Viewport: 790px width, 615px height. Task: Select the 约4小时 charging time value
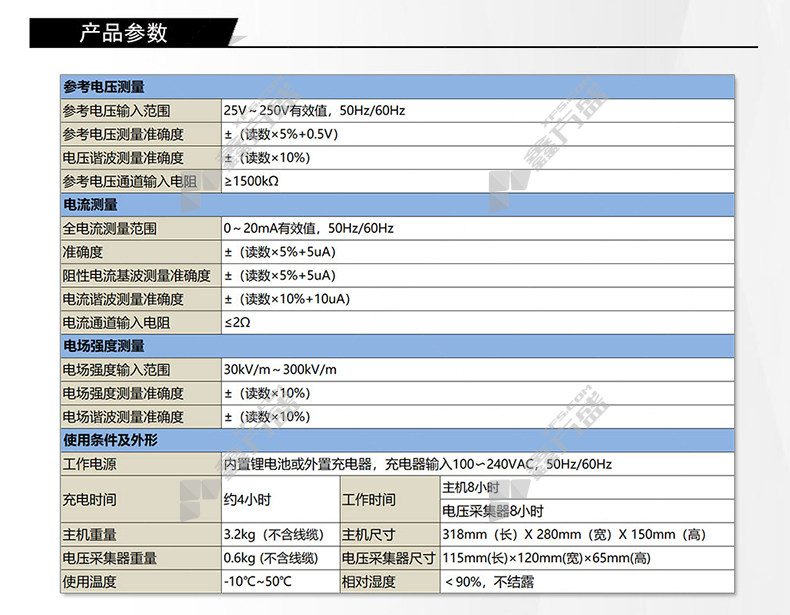point(249,499)
